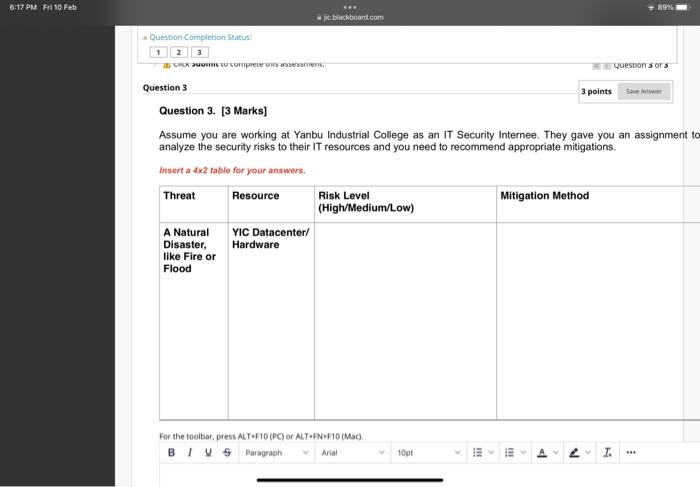Apply the text color button
The height and width of the screenshot is (487, 700).
click(542, 452)
